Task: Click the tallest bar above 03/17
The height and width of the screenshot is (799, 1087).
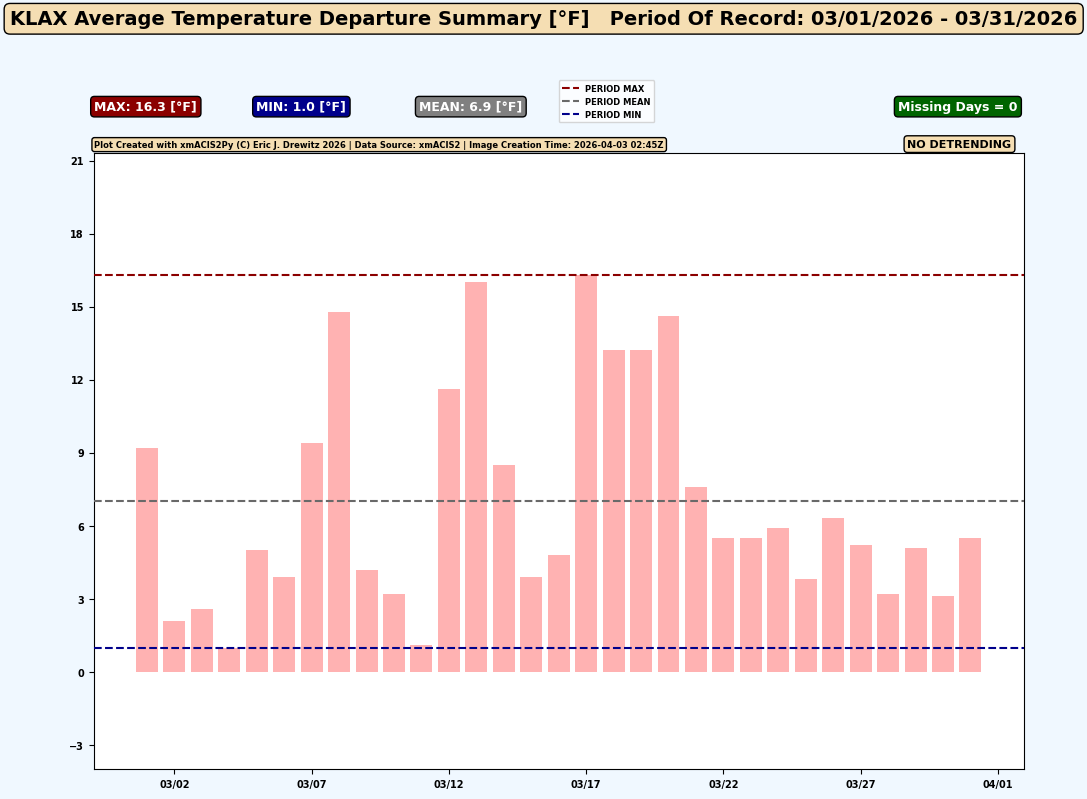Action: (x=586, y=473)
